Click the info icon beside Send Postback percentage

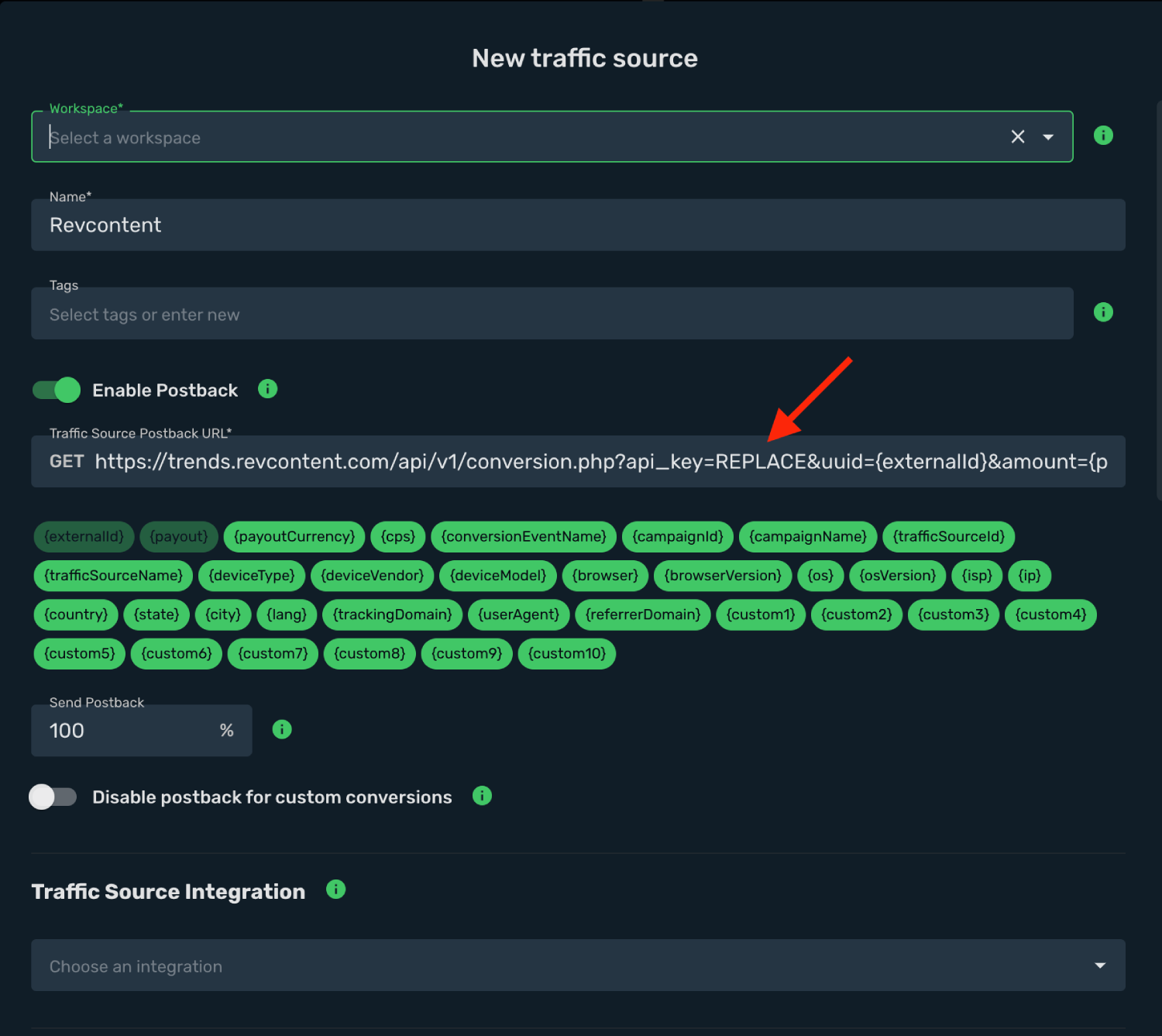[282, 729]
